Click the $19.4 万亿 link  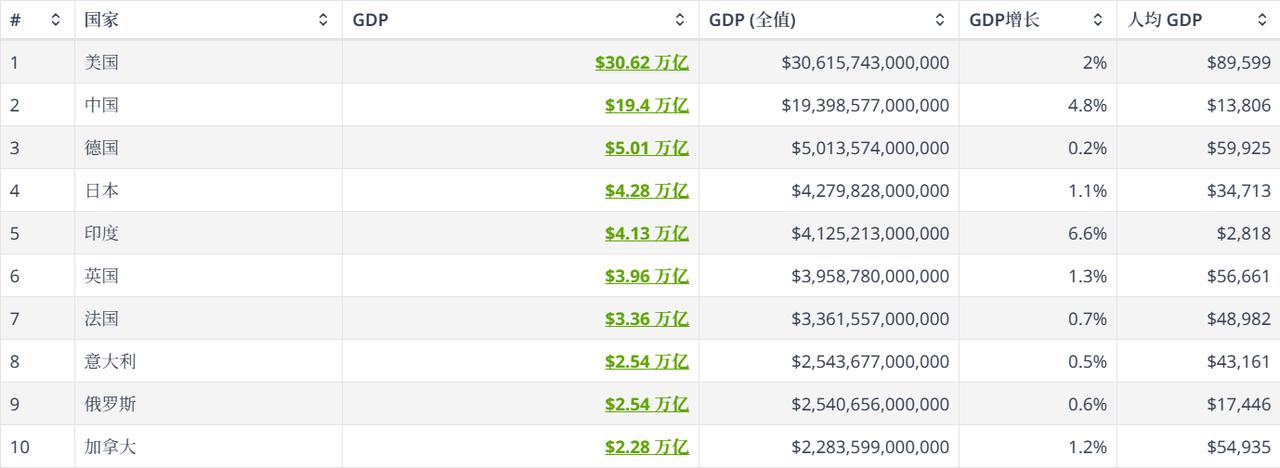(646, 105)
